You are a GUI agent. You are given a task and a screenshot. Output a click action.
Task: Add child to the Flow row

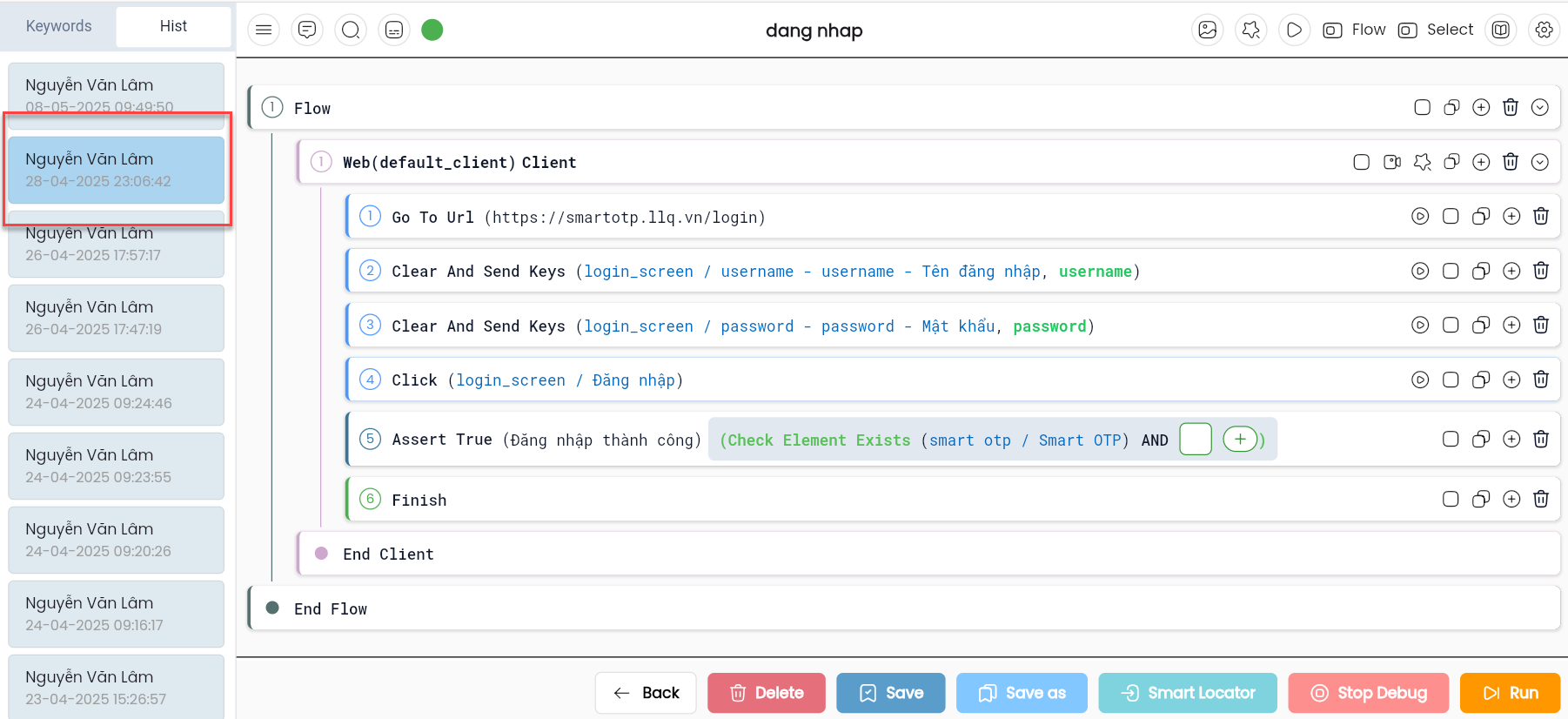point(1481,107)
